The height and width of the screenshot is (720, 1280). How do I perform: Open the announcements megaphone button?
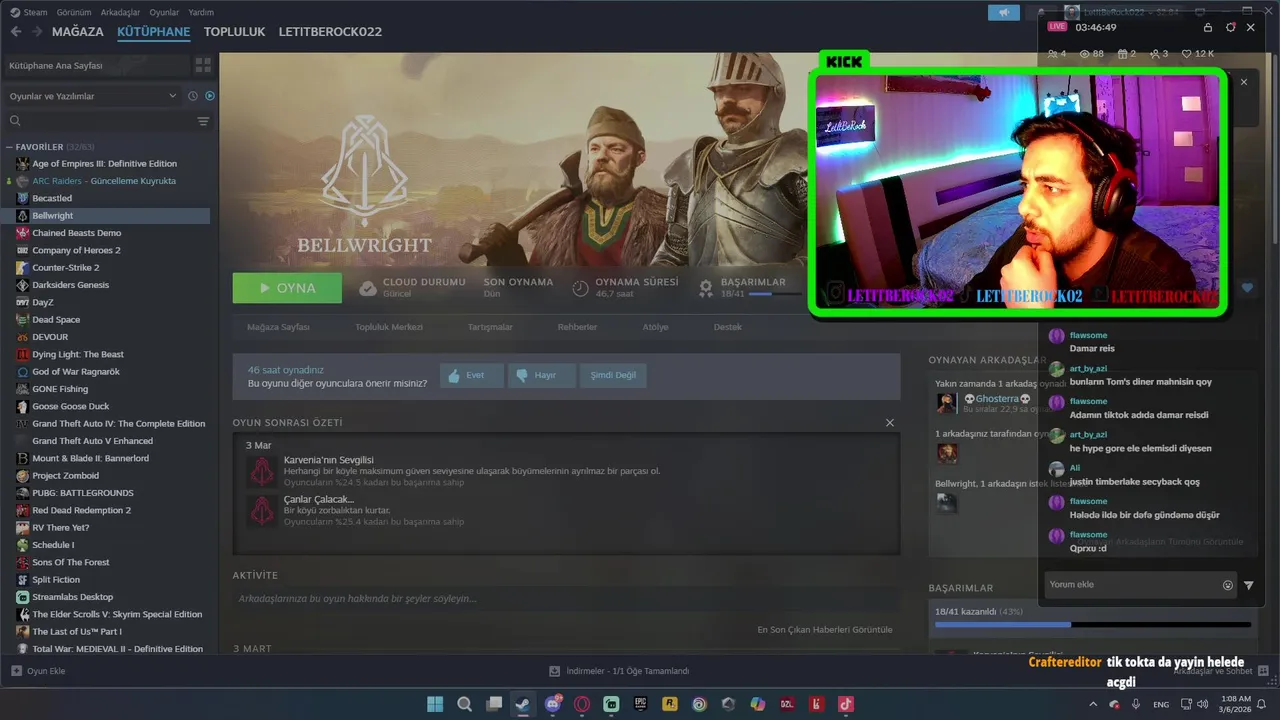1003,12
